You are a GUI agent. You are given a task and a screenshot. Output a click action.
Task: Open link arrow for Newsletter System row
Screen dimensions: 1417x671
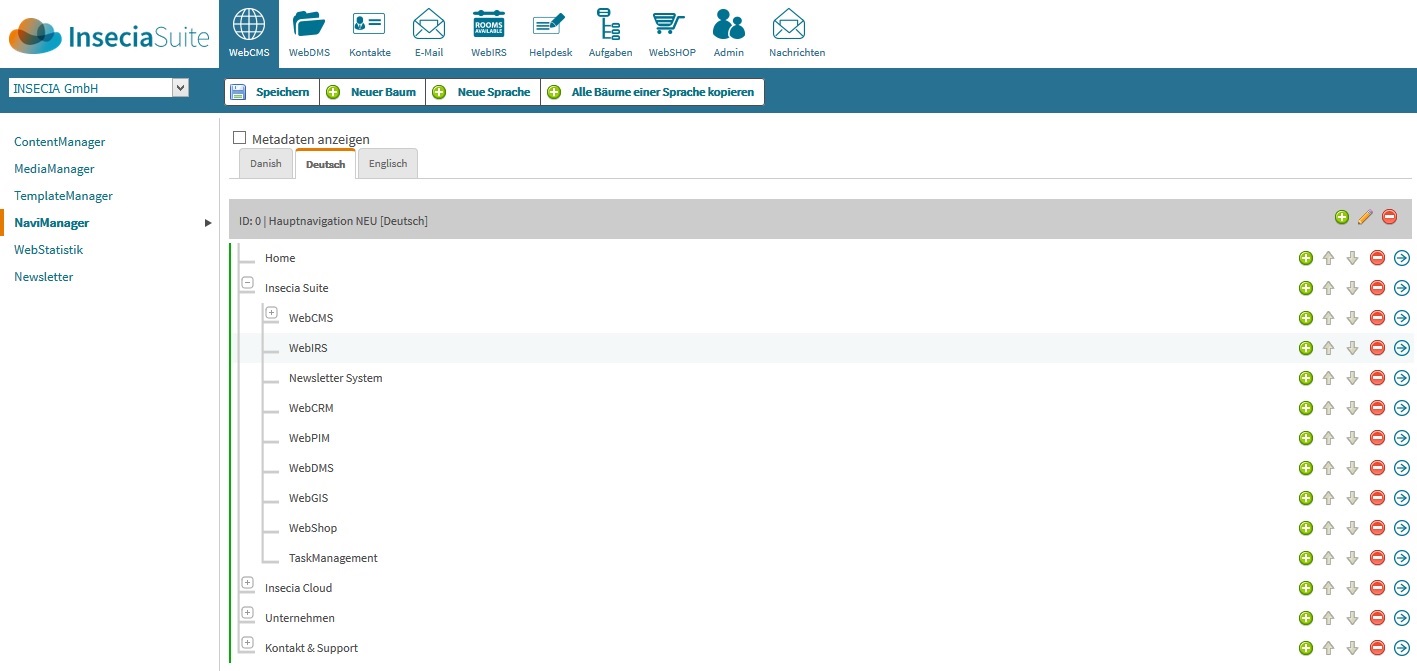[1401, 378]
